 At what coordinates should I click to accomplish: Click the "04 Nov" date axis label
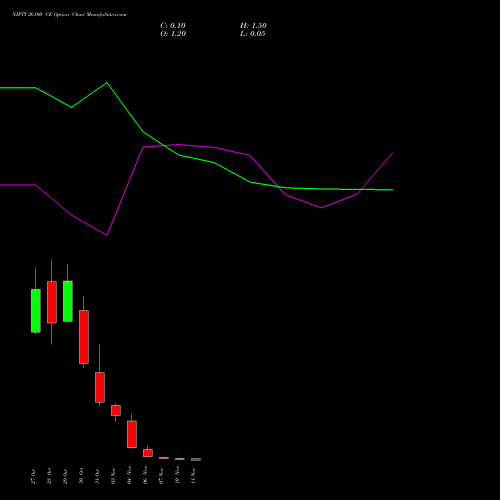[129, 475]
